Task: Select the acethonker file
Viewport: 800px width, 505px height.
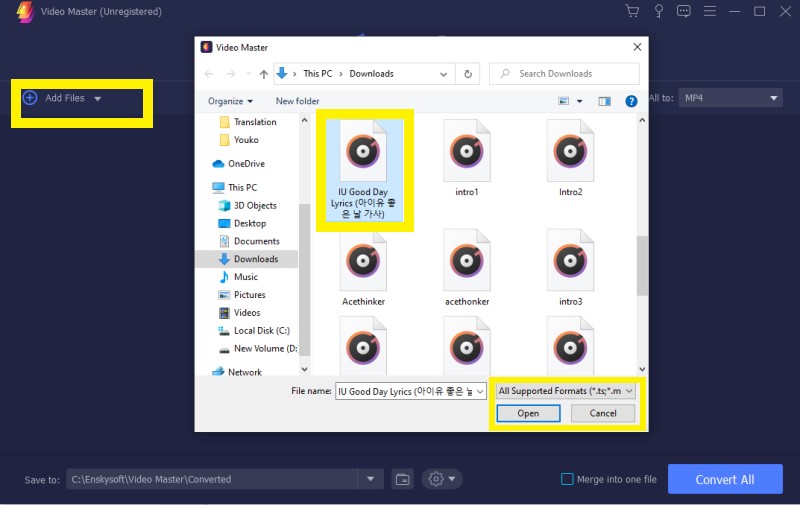Action: (x=467, y=268)
